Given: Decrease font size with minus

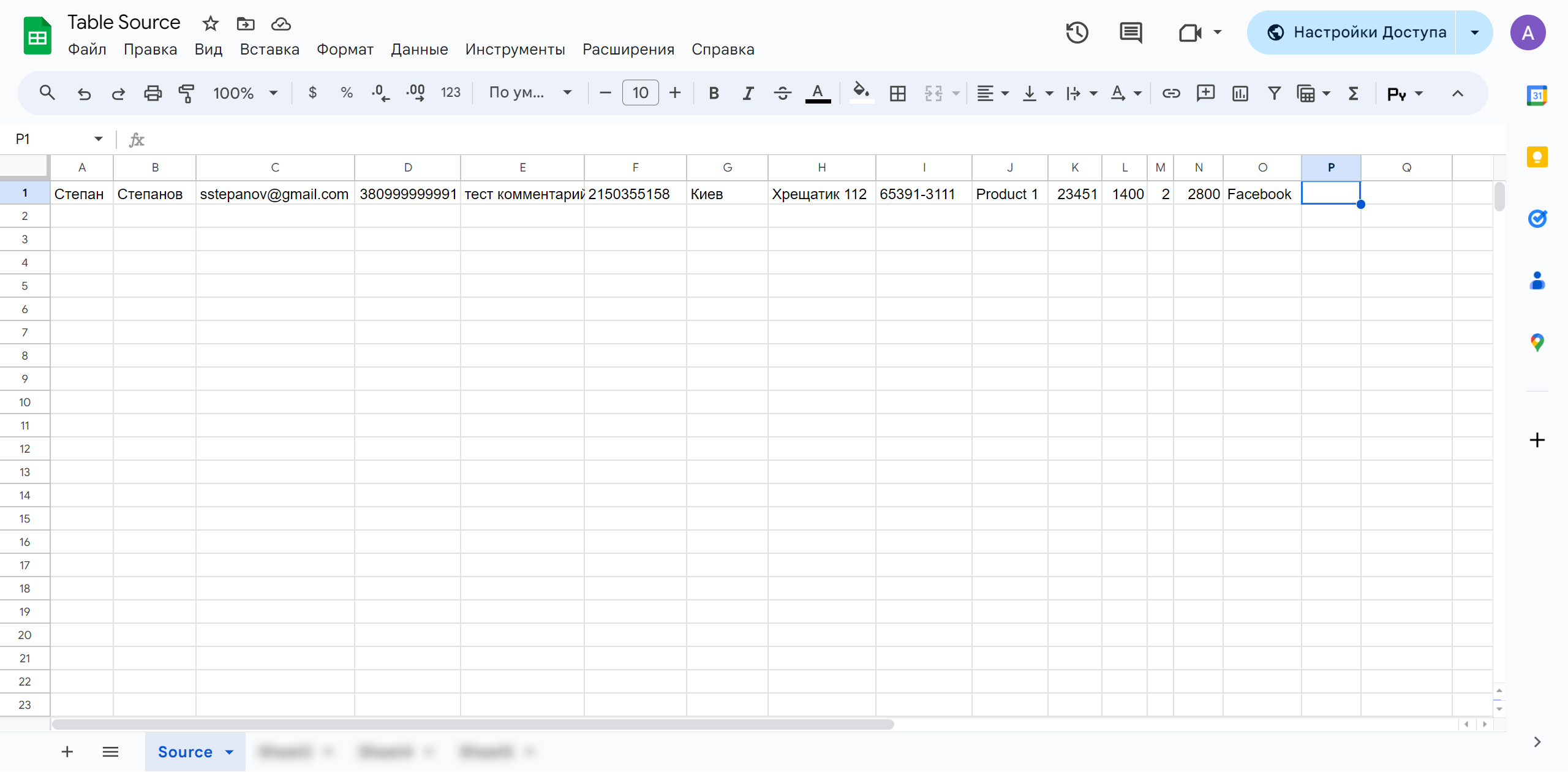Looking at the screenshot, I should click(x=605, y=93).
